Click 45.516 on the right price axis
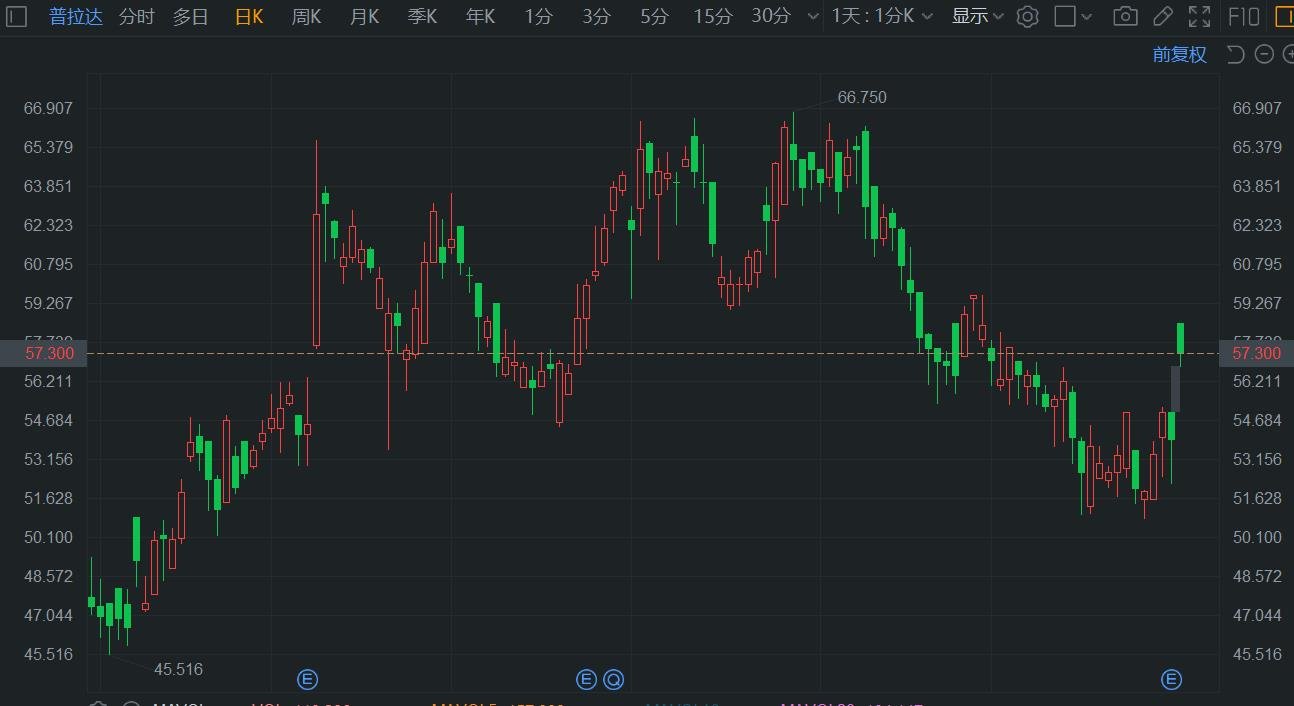Screen dimensions: 1294x706 (x=1257, y=654)
